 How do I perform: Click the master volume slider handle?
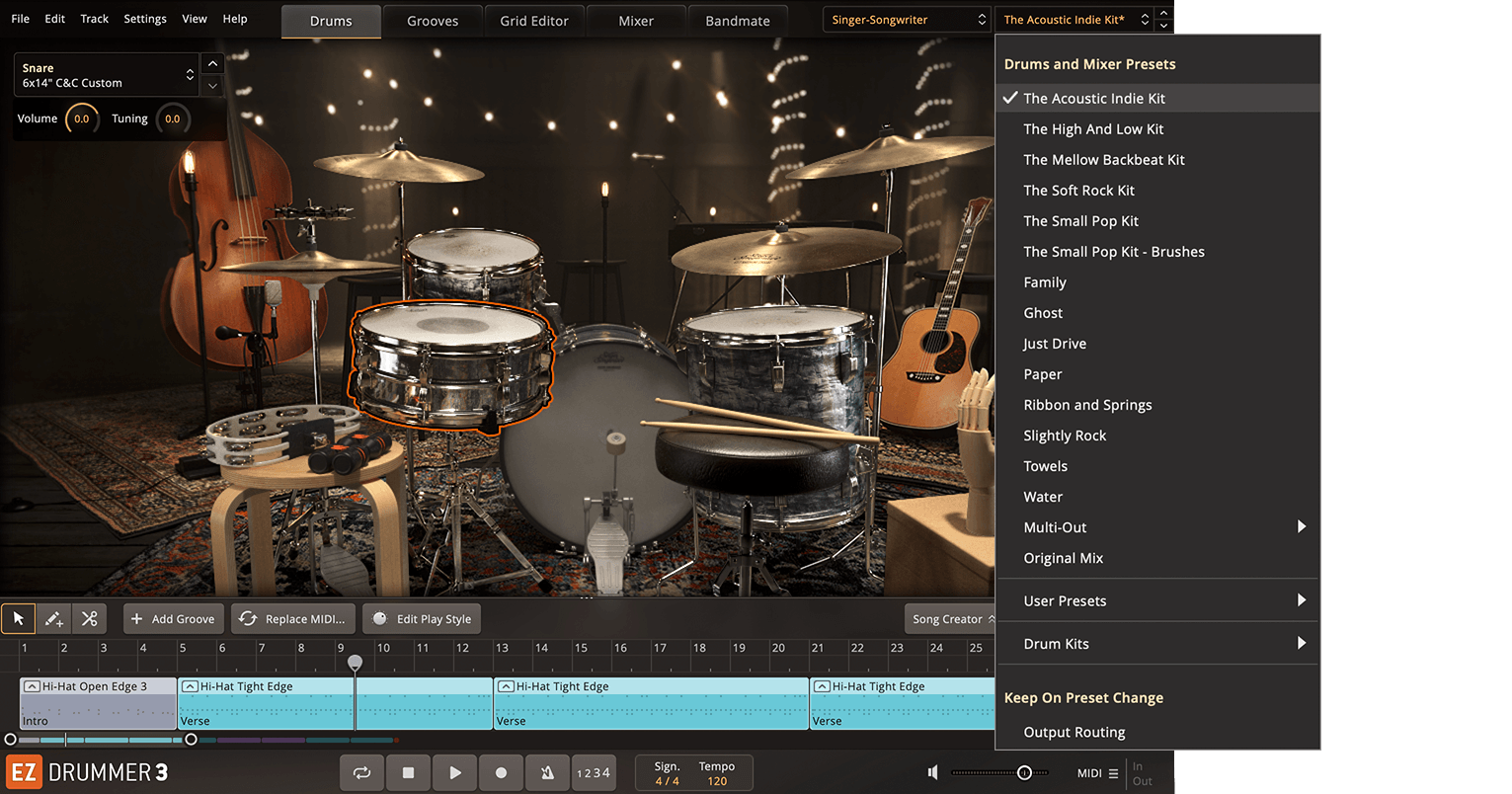(x=1024, y=773)
